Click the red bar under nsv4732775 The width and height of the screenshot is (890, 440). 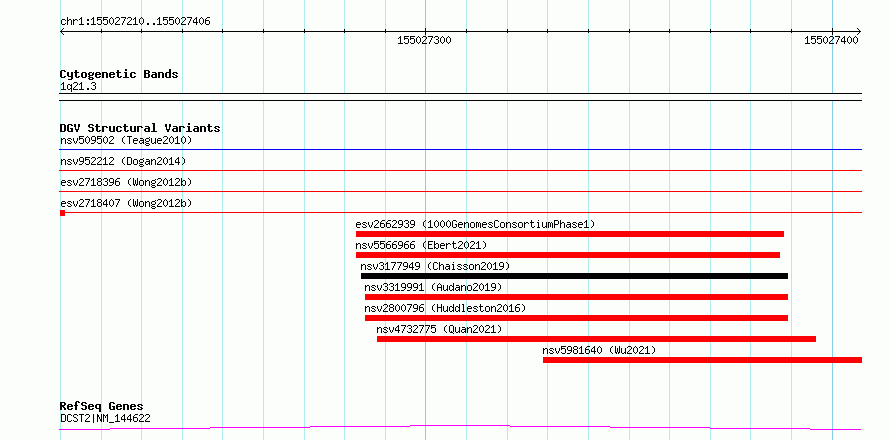point(596,339)
